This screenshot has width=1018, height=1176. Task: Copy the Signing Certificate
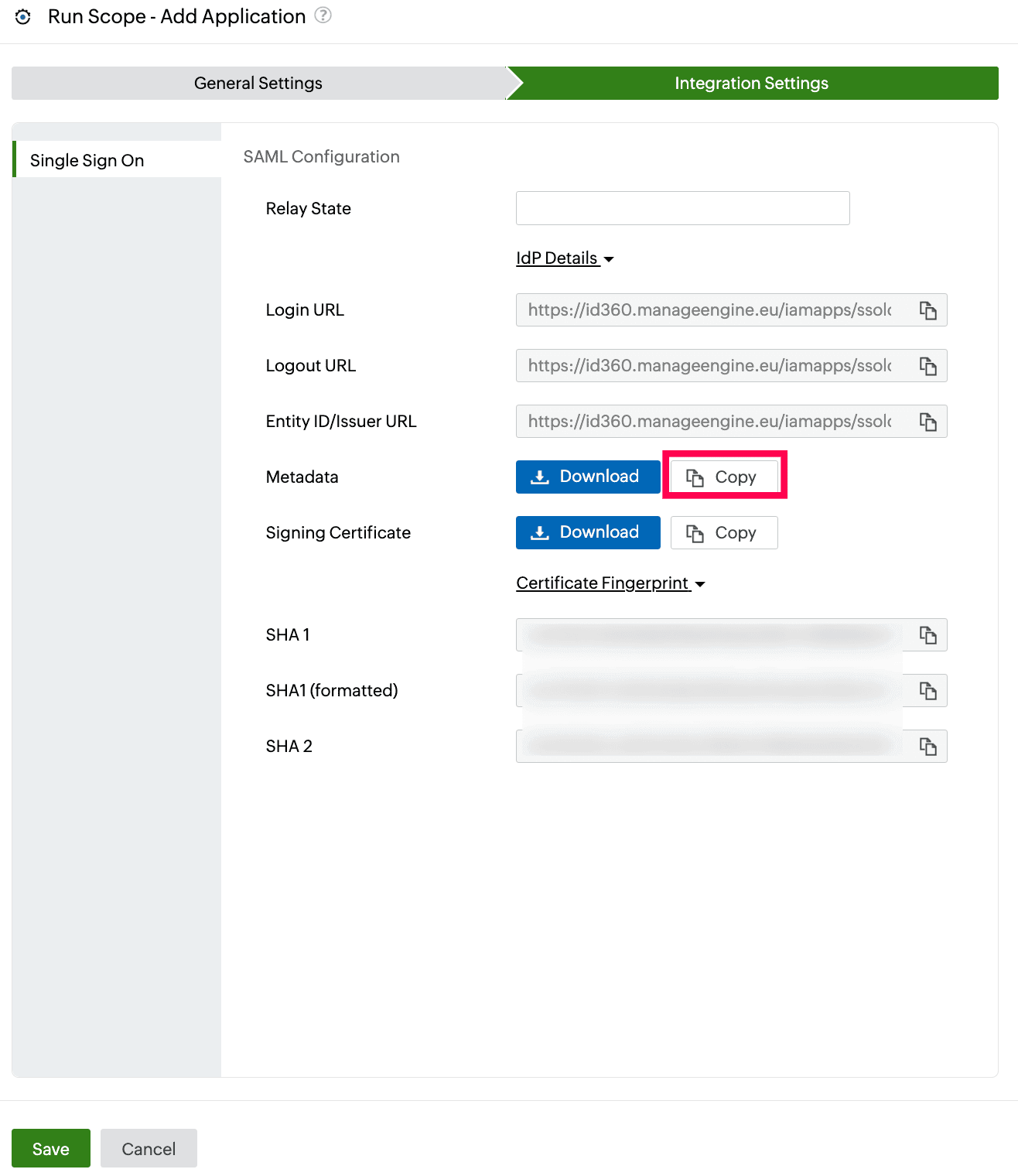pyautogui.click(x=723, y=532)
